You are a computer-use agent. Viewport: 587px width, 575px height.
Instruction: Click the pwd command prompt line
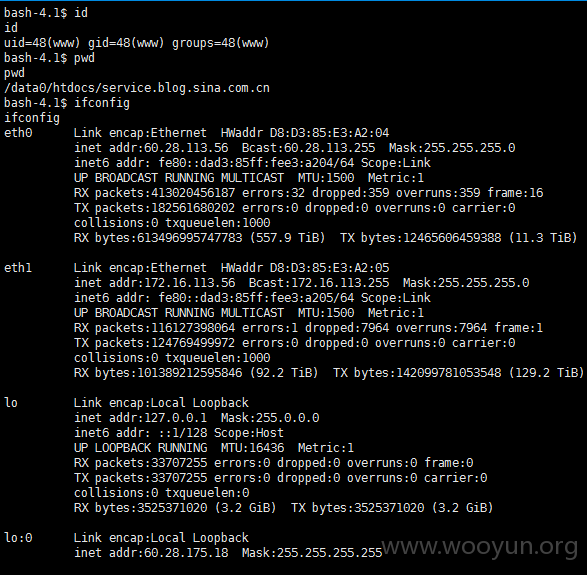pos(49,58)
